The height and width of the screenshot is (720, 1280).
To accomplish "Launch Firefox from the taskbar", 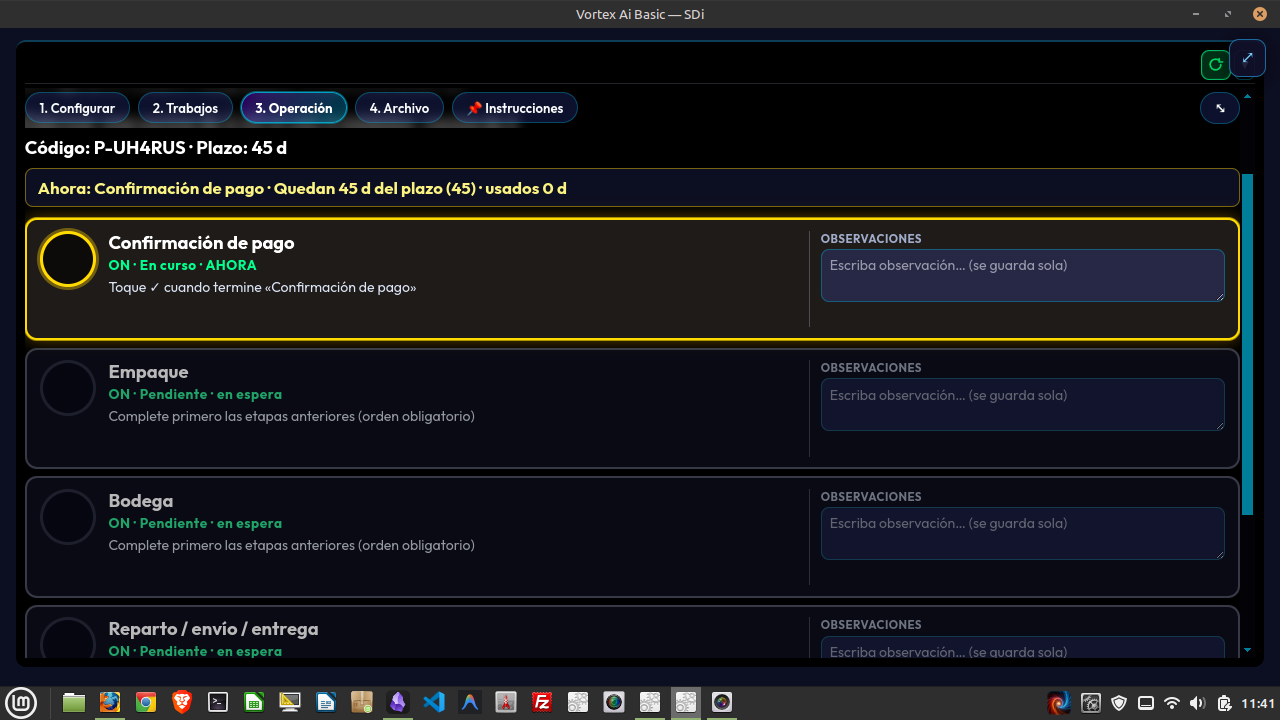I will click(110, 702).
